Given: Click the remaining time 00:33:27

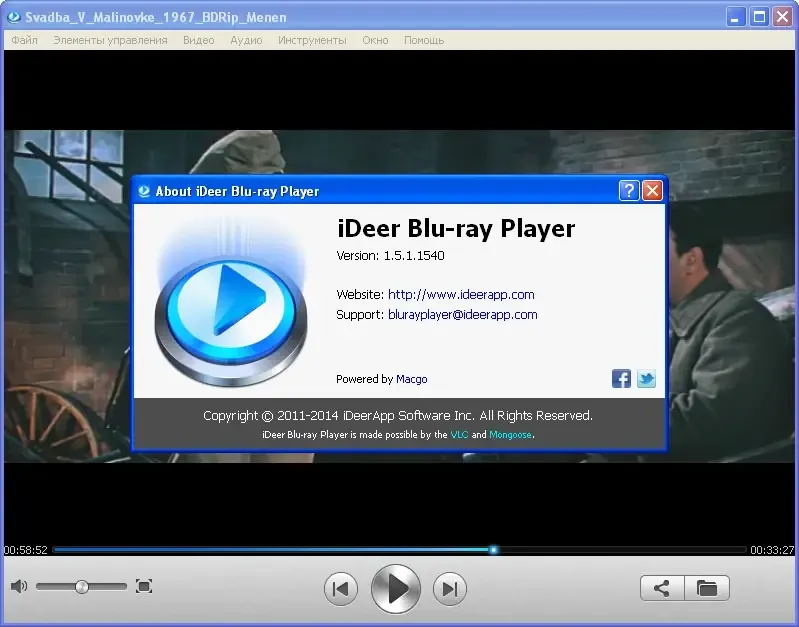Looking at the screenshot, I should coord(772,550).
